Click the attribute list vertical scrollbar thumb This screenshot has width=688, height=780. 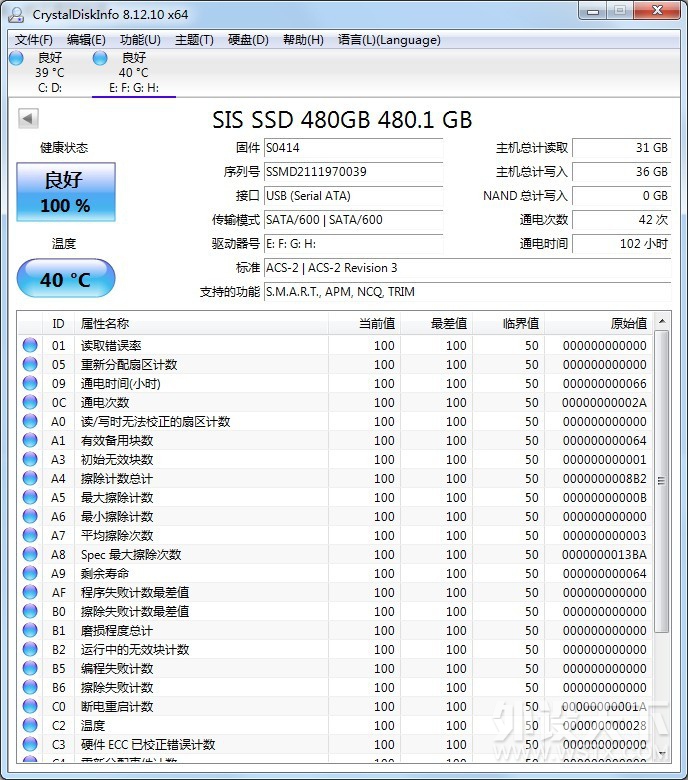662,482
